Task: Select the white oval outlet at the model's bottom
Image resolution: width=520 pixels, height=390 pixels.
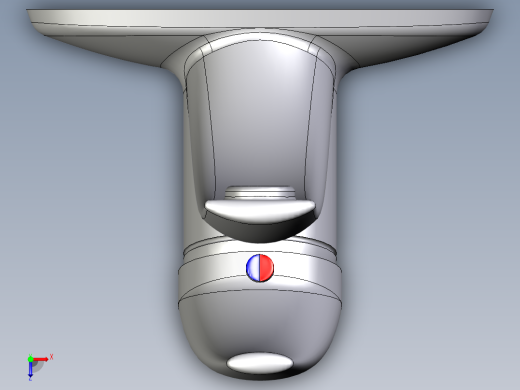Action: [x=260, y=363]
